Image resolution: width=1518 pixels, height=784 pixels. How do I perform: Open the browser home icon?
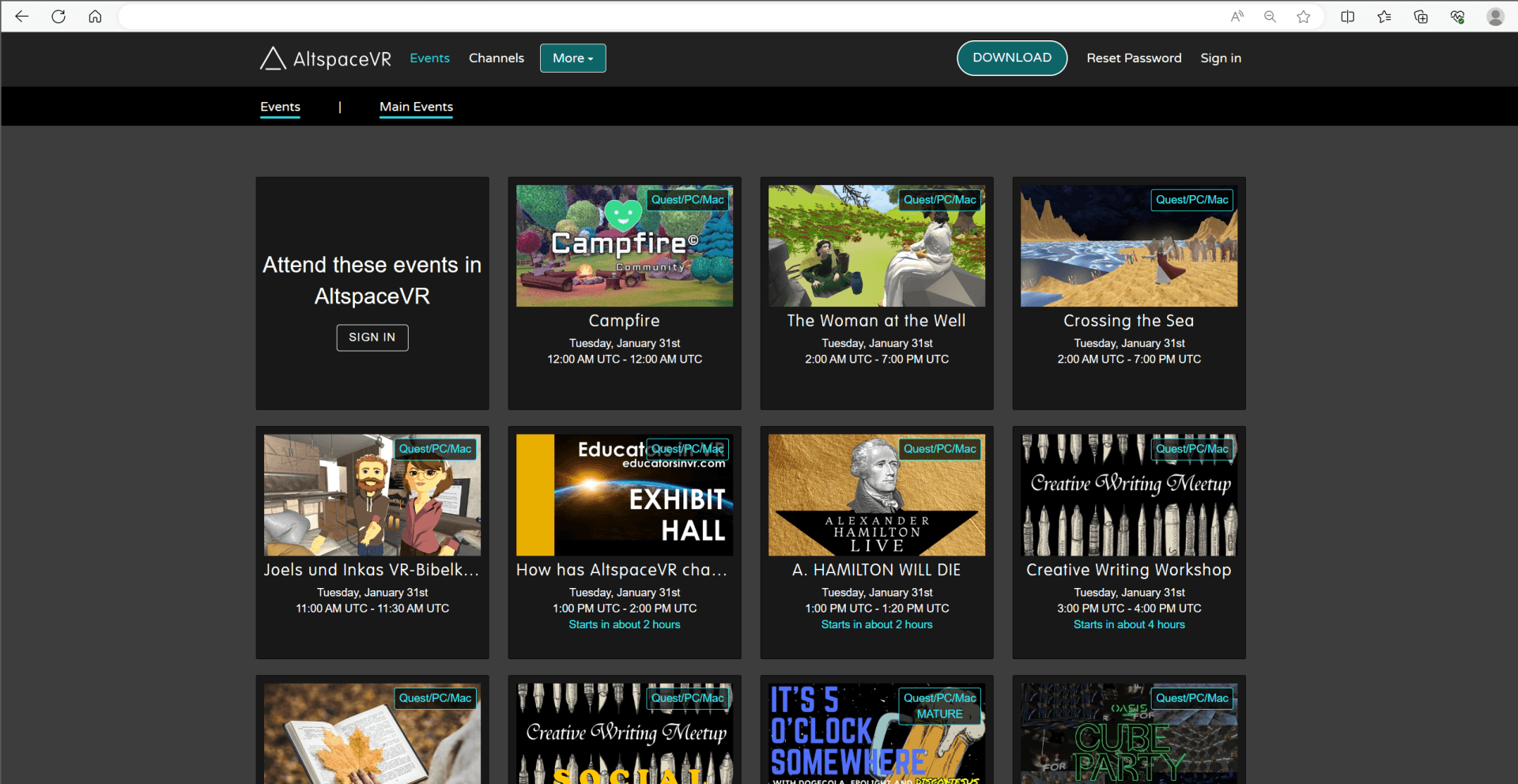(x=95, y=17)
